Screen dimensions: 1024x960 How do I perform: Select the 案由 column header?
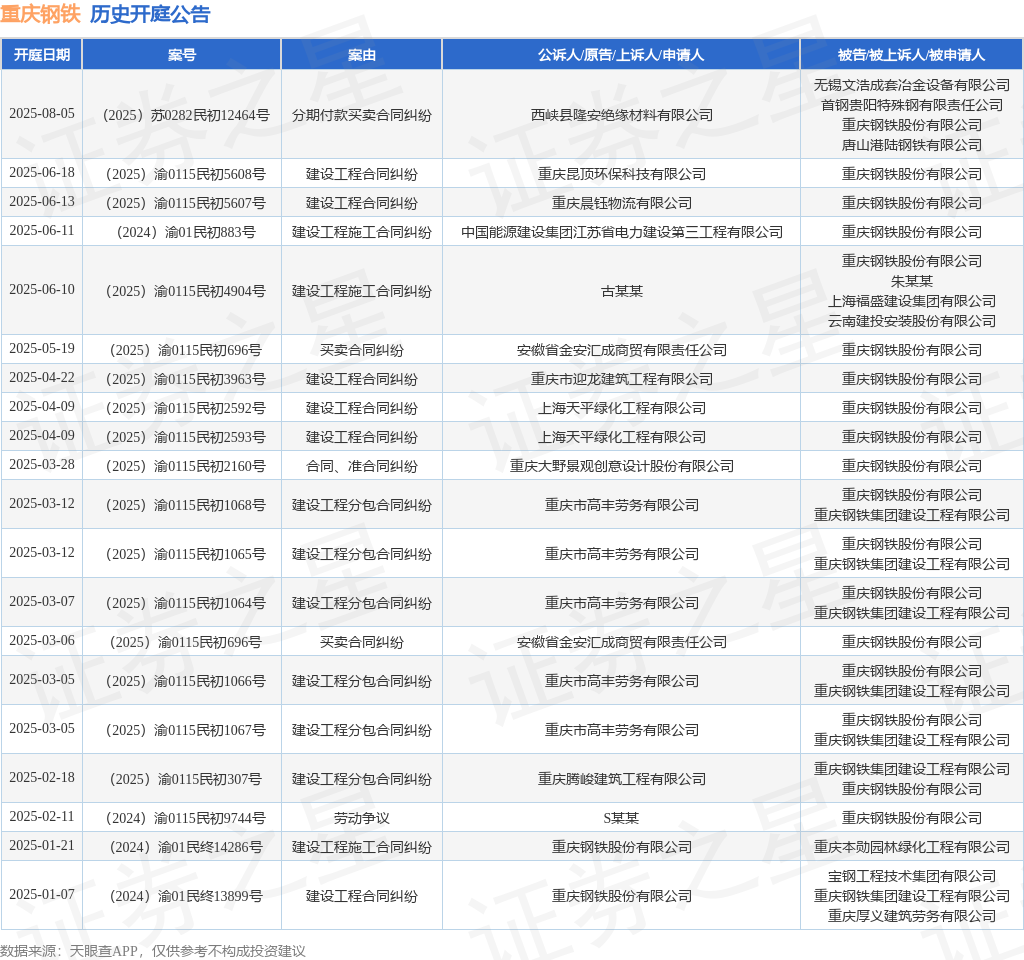(x=362, y=55)
